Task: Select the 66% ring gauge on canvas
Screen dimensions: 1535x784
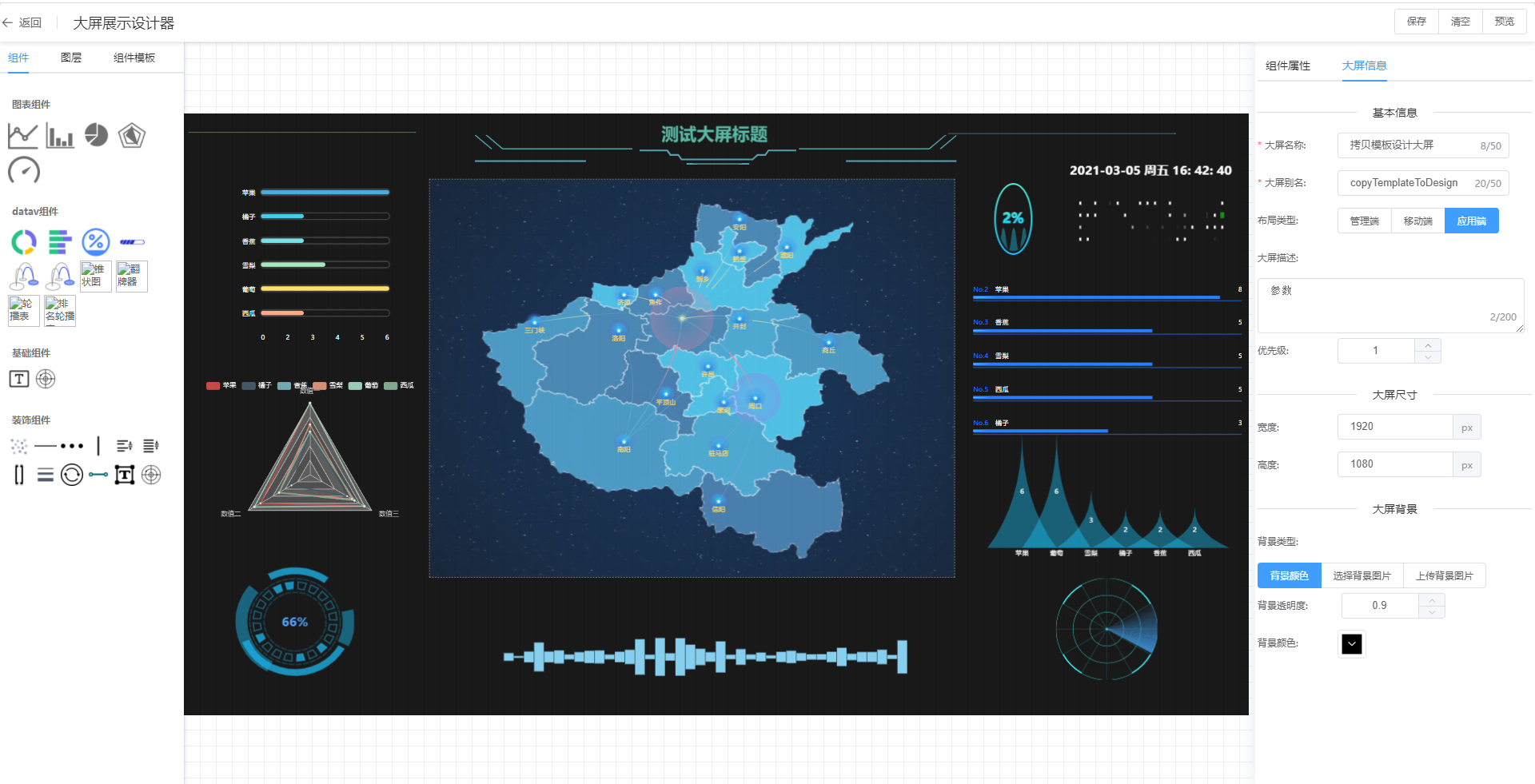Action: point(295,622)
